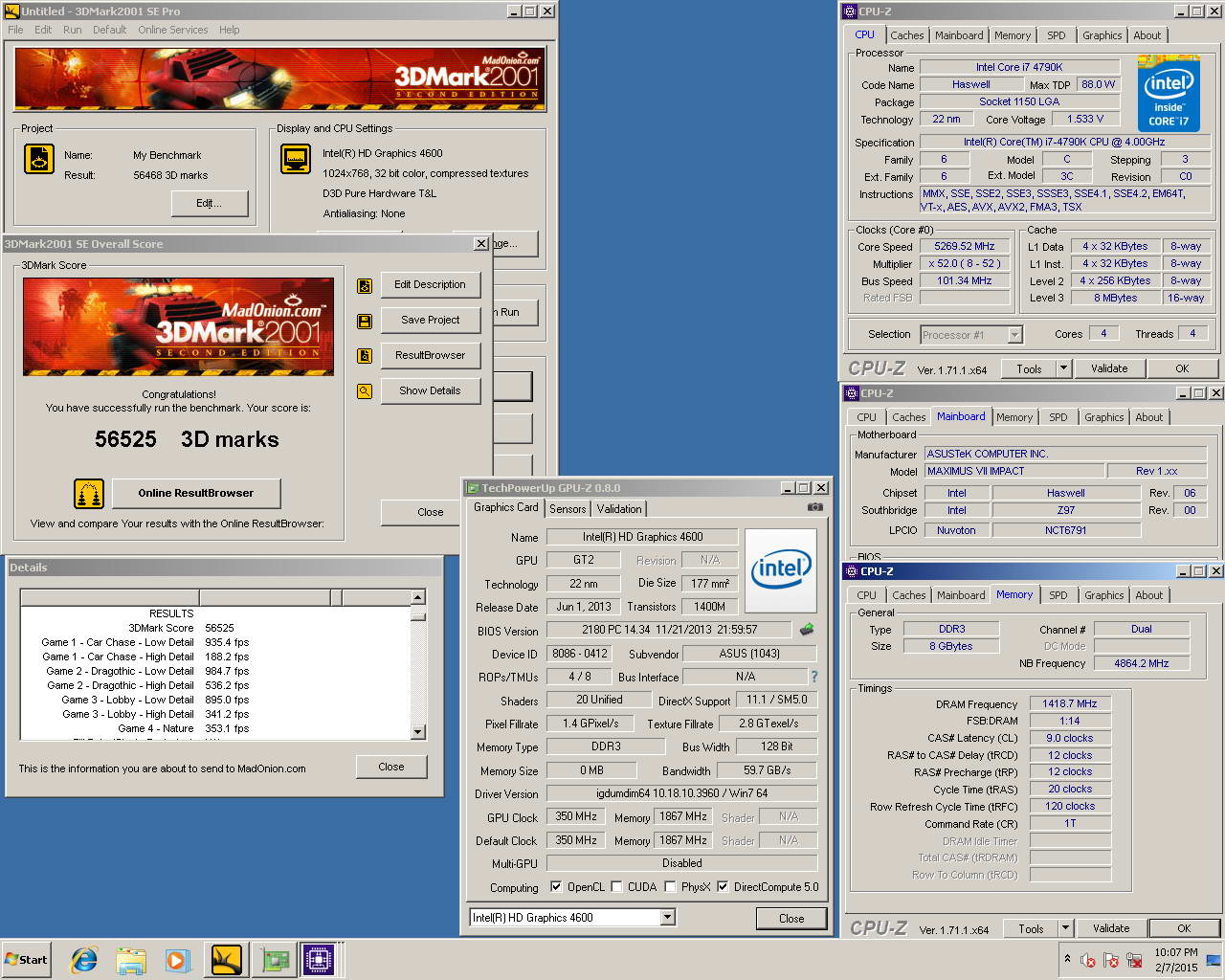This screenshot has height=980, width=1225.
Task: Open Windows Media Player from taskbar
Action: click(x=177, y=960)
